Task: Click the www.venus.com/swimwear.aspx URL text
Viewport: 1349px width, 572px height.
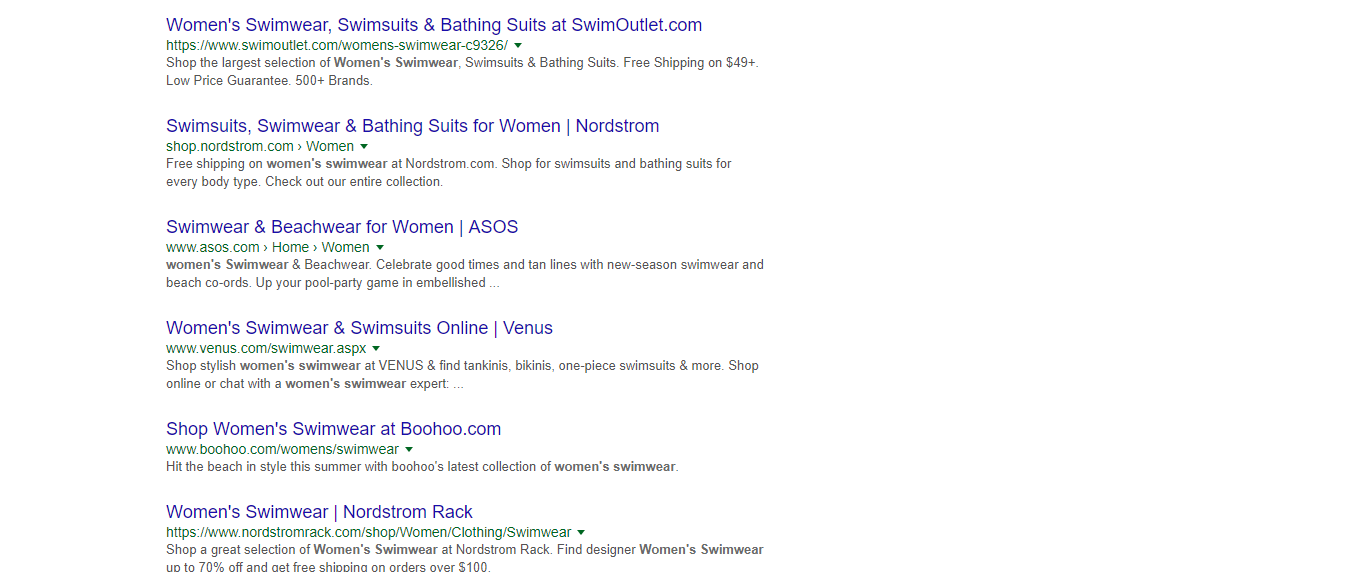Action: [266, 348]
